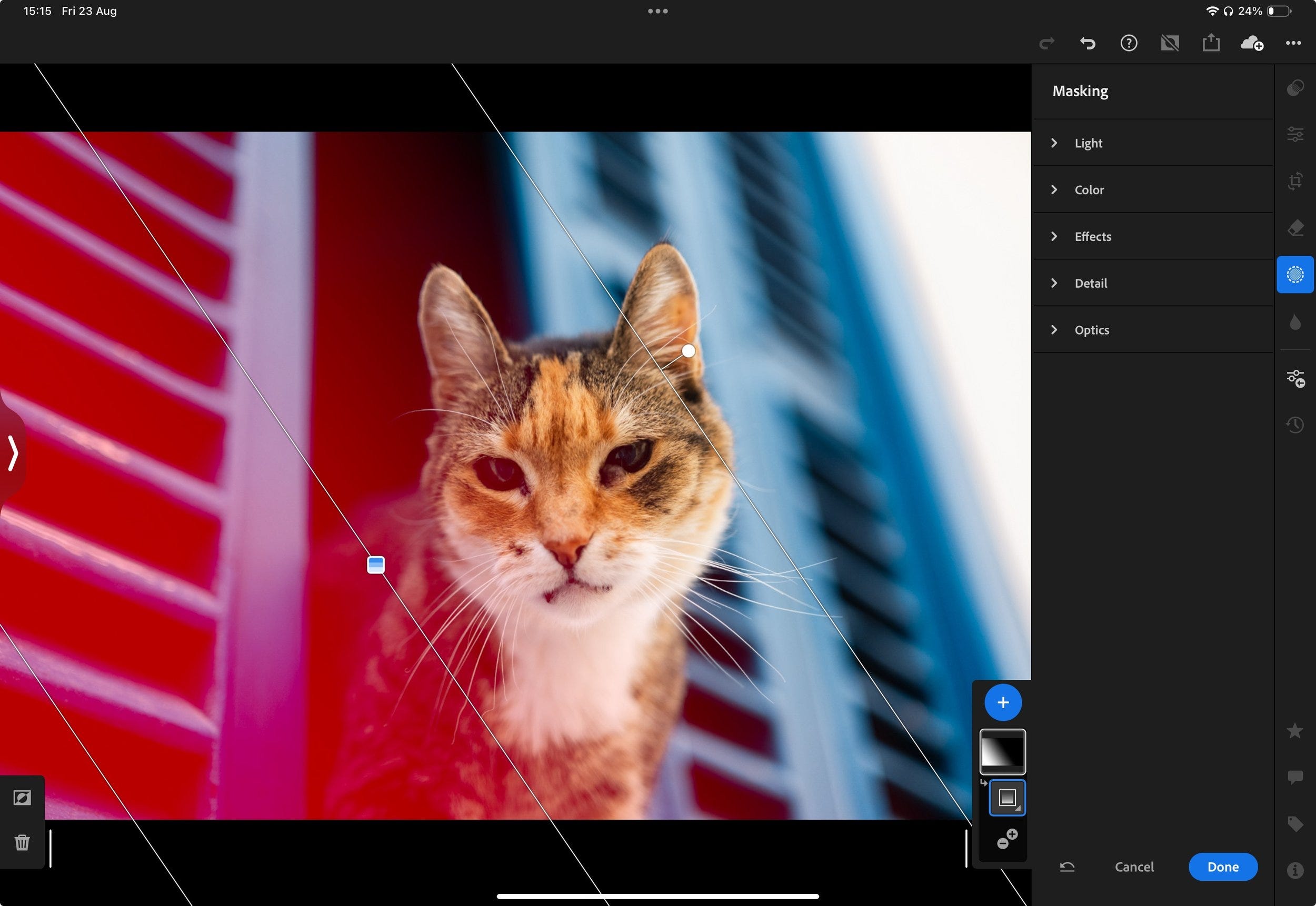The height and width of the screenshot is (906, 1316).
Task: Expand the Color section
Action: [1089, 189]
